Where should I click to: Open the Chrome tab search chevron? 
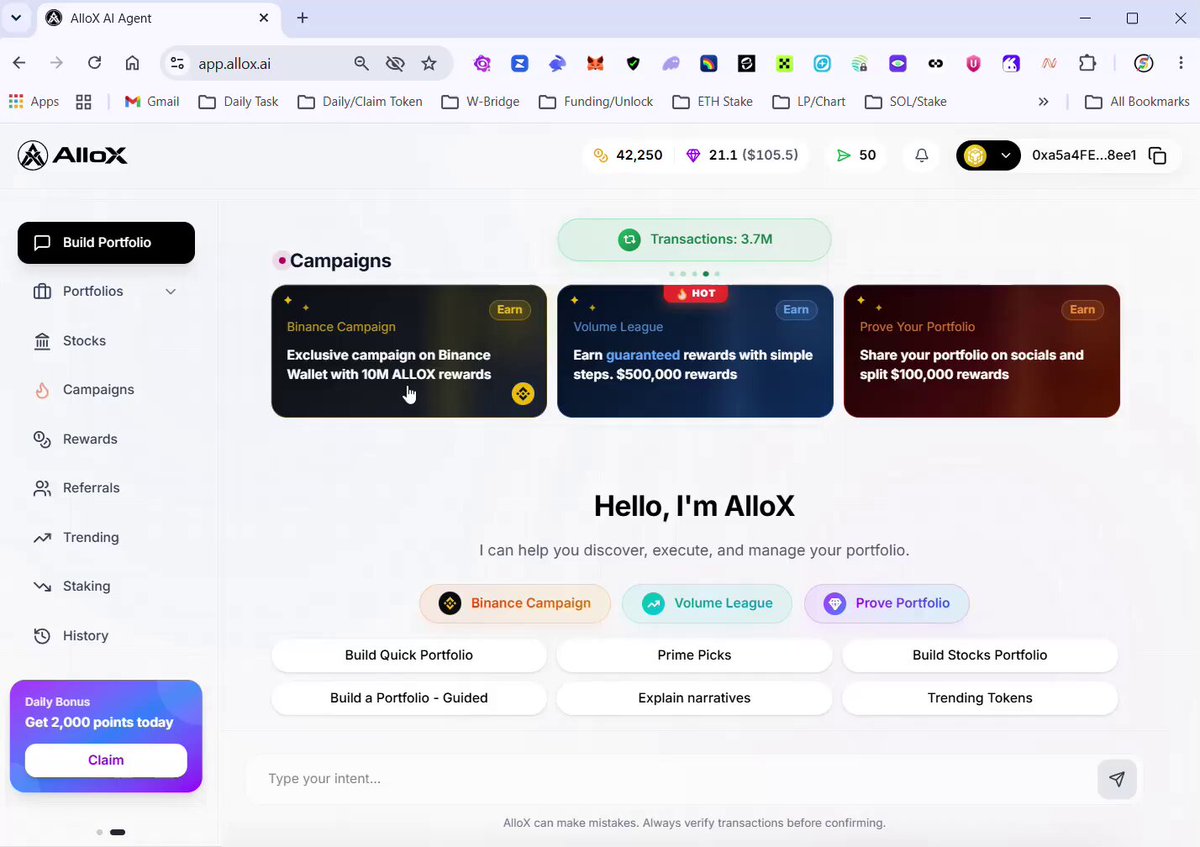coord(16,18)
